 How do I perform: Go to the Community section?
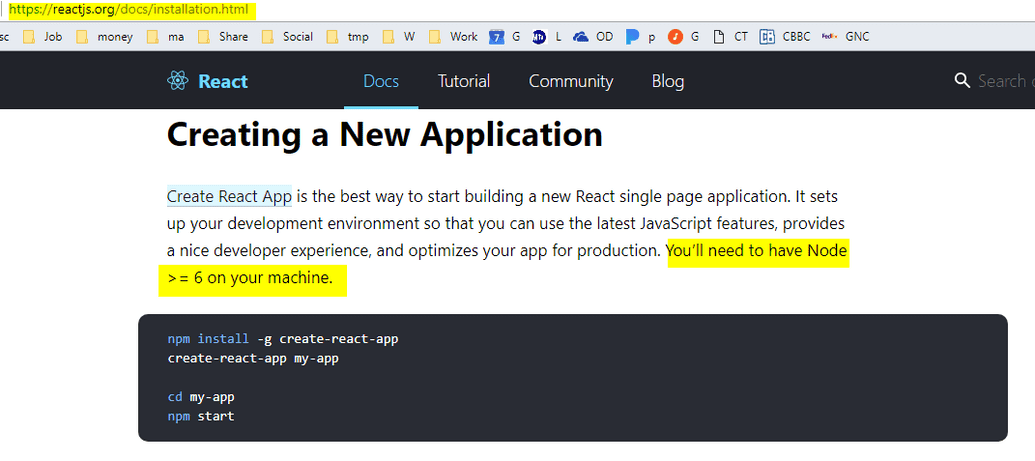[571, 81]
